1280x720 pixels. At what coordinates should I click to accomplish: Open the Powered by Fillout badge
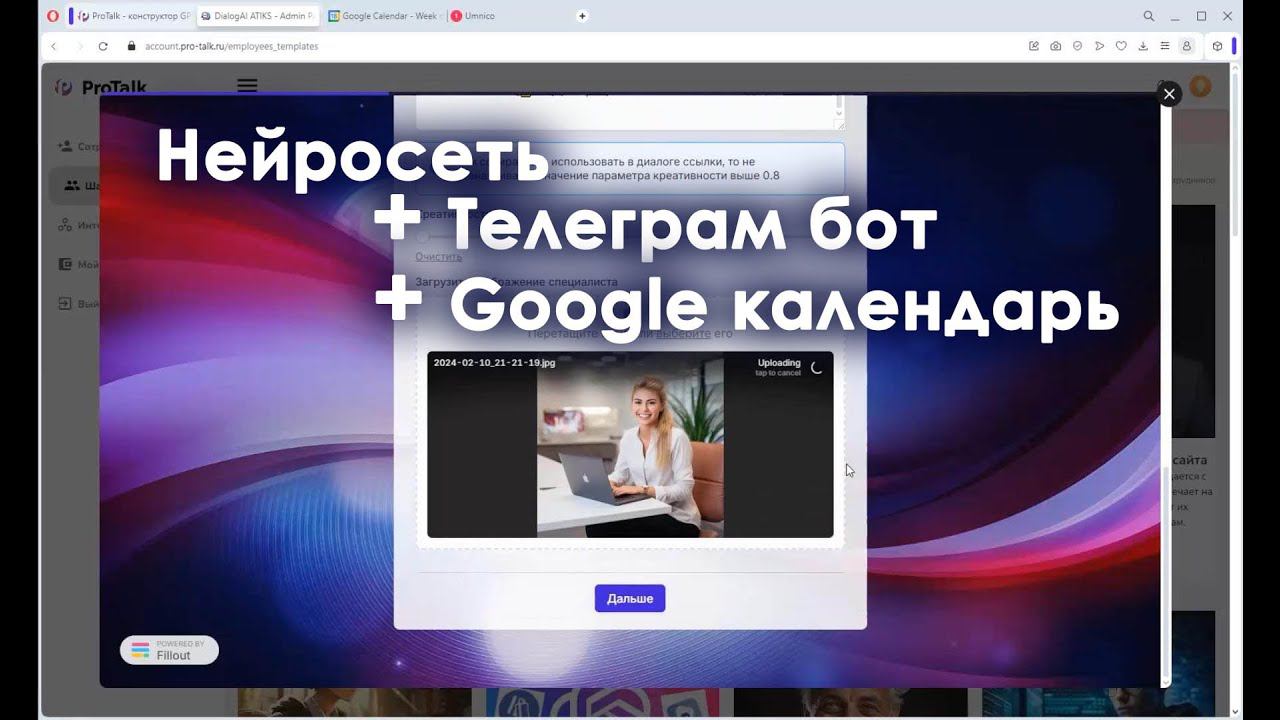click(169, 650)
